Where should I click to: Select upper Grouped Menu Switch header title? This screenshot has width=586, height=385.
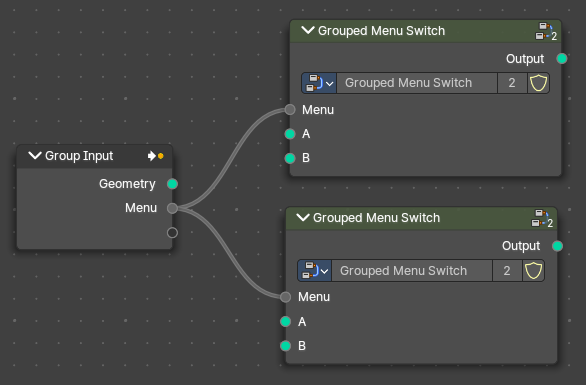[381, 31]
